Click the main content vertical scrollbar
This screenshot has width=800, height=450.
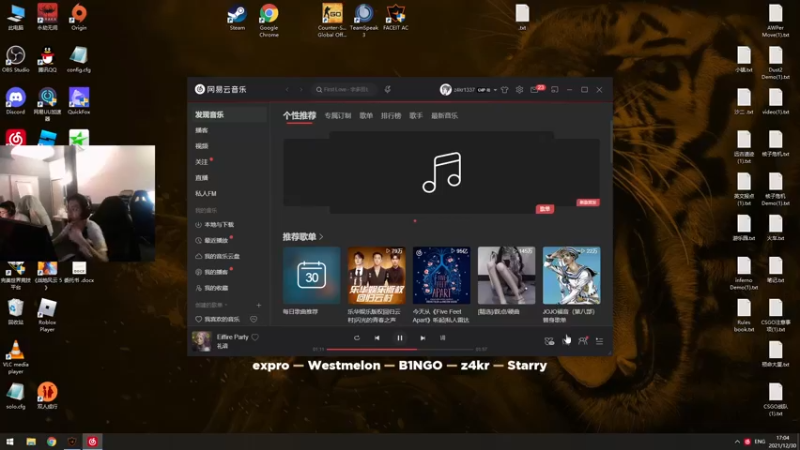(x=611, y=143)
